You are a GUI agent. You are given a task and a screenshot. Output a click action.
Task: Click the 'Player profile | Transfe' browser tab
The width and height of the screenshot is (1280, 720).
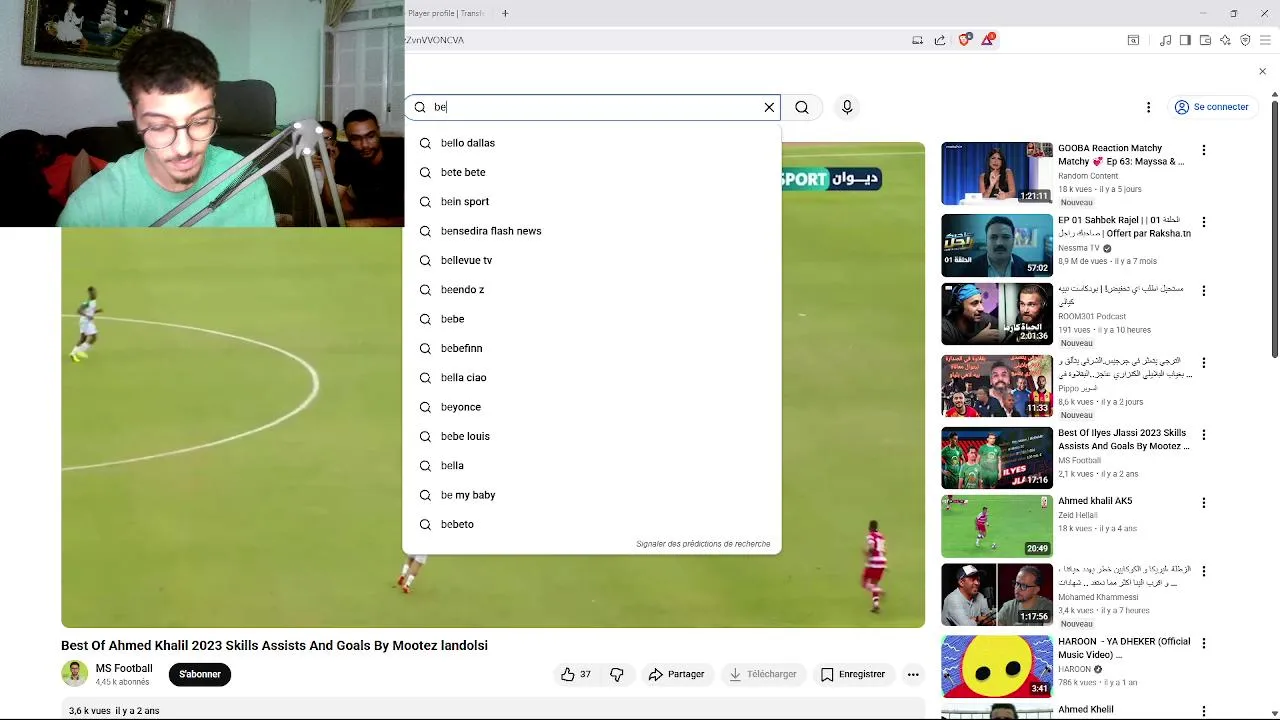click(446, 13)
